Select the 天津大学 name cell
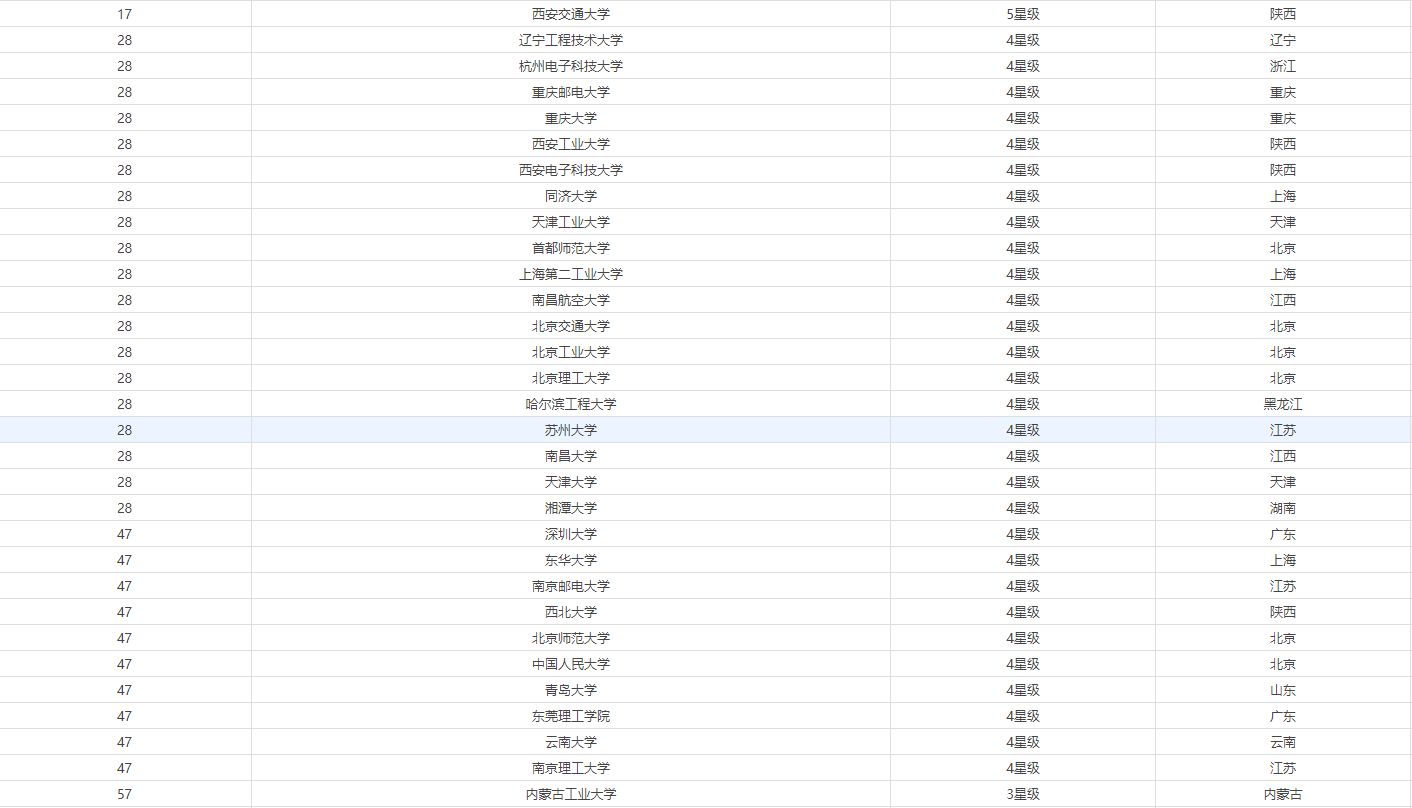Viewport: 1412px width, 808px height. click(x=570, y=482)
